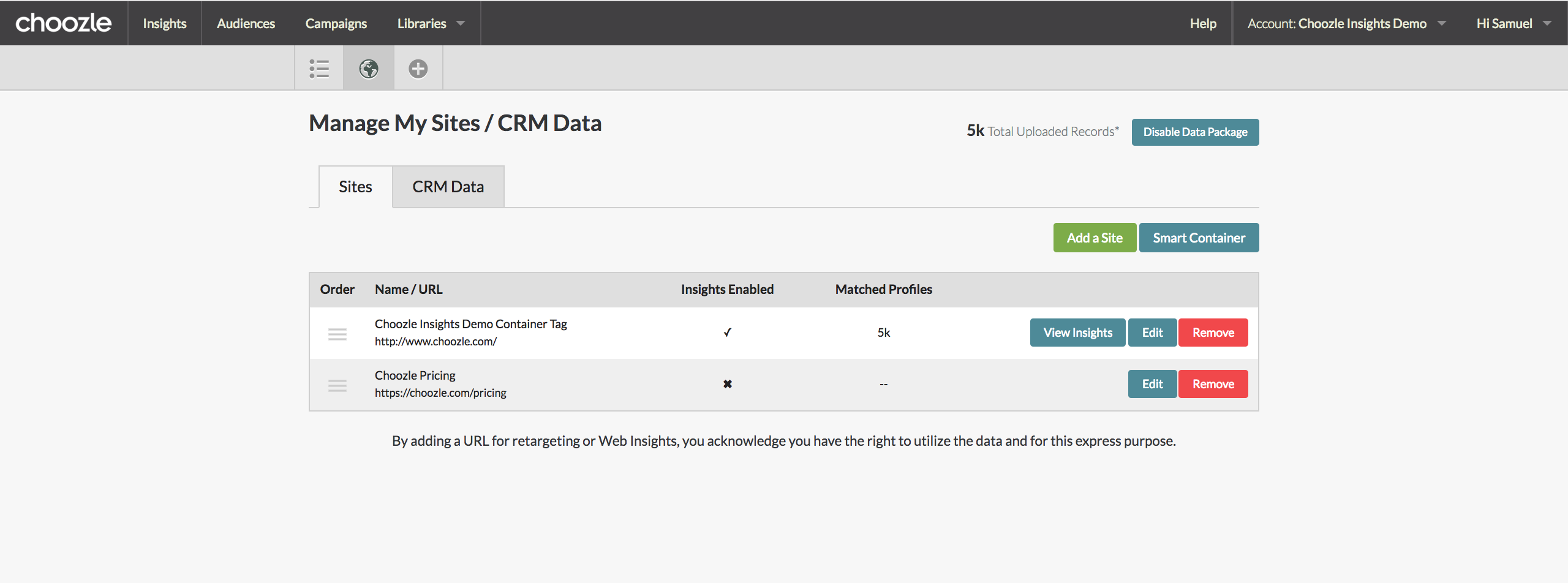Click the Order column header
1568x583 pixels.
(337, 290)
